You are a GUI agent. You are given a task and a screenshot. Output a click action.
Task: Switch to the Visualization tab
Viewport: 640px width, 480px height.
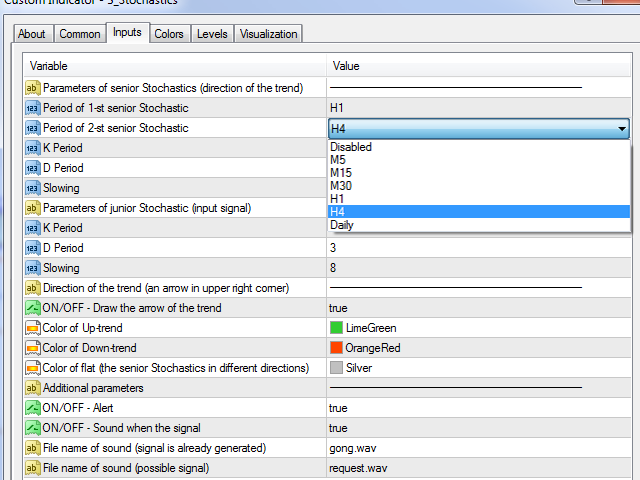click(x=269, y=34)
